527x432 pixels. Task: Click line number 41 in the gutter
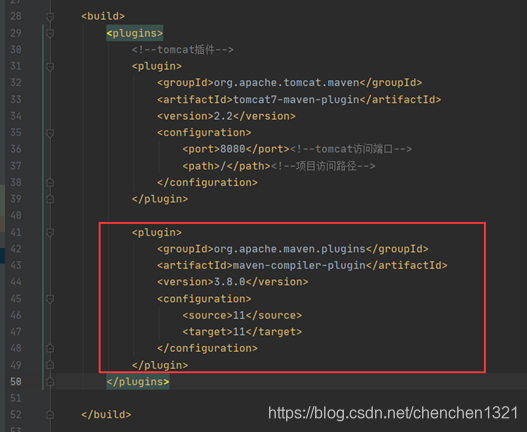[x=16, y=232]
